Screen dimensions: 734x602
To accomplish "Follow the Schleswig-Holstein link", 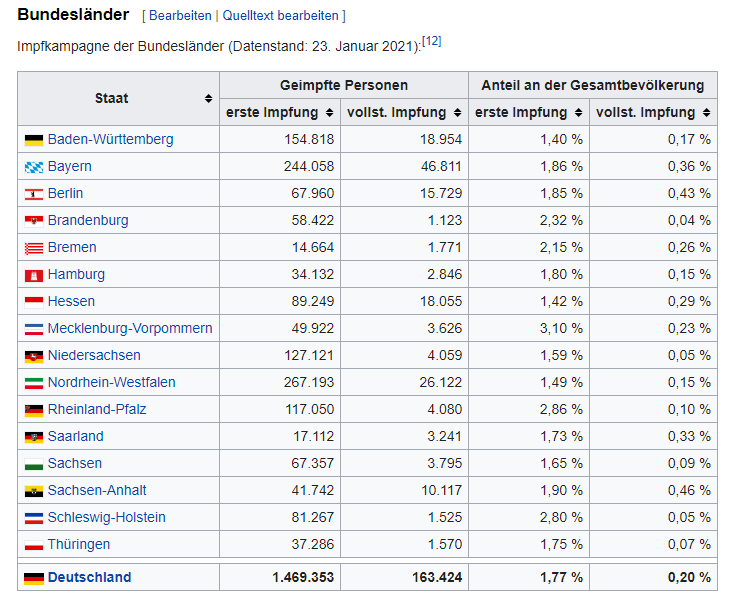I will pyautogui.click(x=106, y=518).
